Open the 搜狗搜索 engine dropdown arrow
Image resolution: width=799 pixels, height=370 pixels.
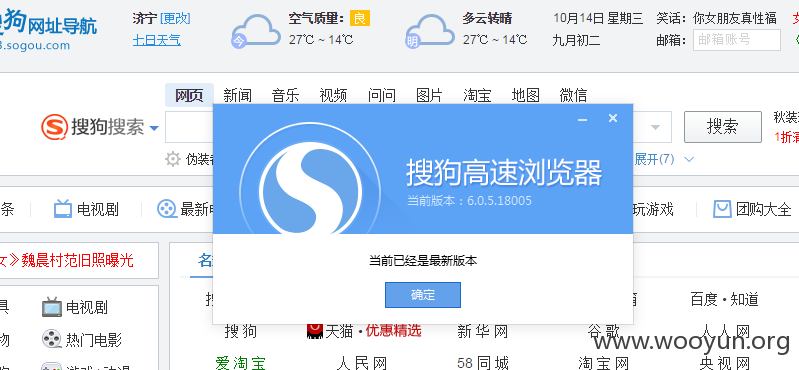pos(154,128)
